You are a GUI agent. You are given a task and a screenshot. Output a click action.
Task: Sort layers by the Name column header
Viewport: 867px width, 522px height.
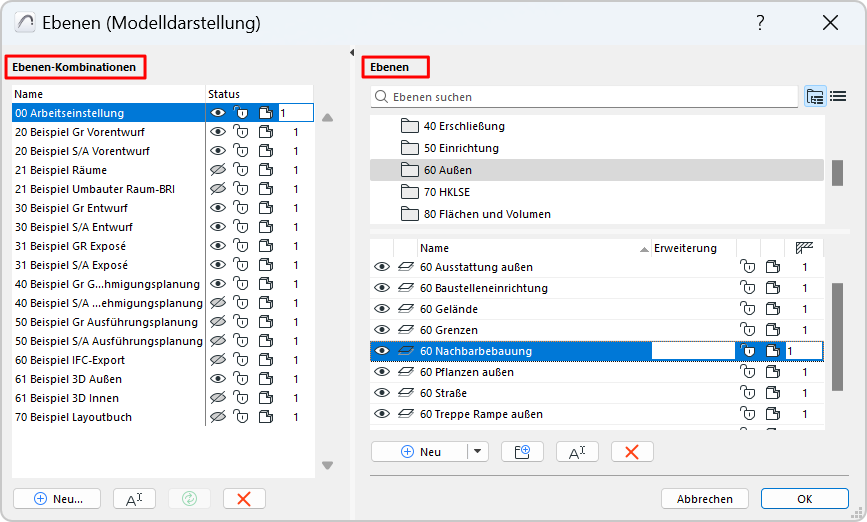(530, 248)
